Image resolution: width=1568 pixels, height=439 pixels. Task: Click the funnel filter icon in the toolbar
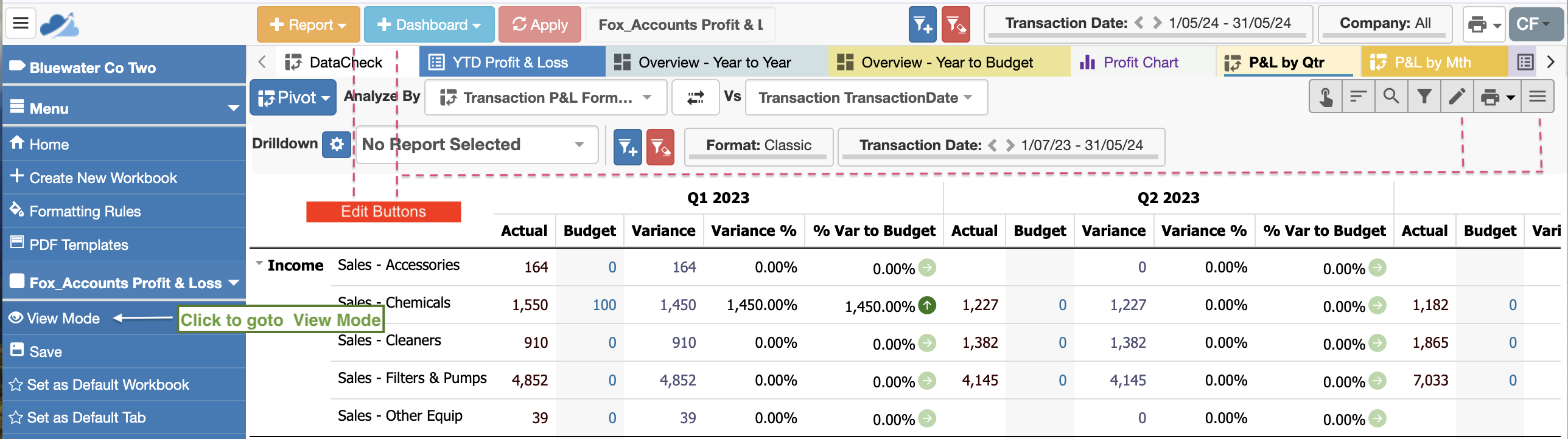click(1424, 97)
